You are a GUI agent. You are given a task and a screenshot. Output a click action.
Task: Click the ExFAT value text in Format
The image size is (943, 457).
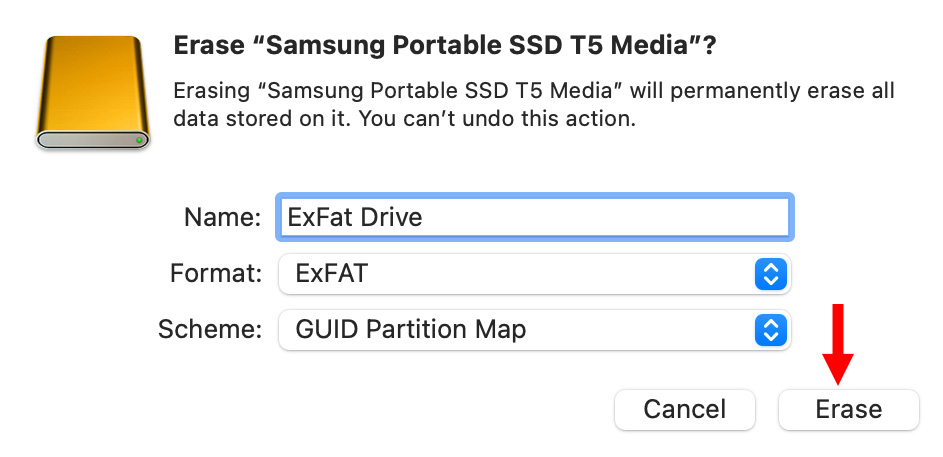[x=331, y=273]
